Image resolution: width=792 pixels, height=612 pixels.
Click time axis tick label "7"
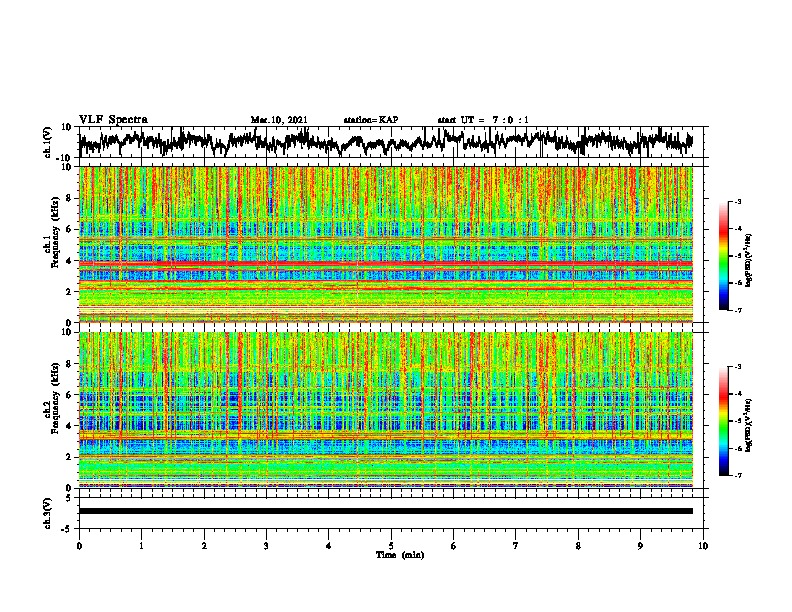coord(516,546)
